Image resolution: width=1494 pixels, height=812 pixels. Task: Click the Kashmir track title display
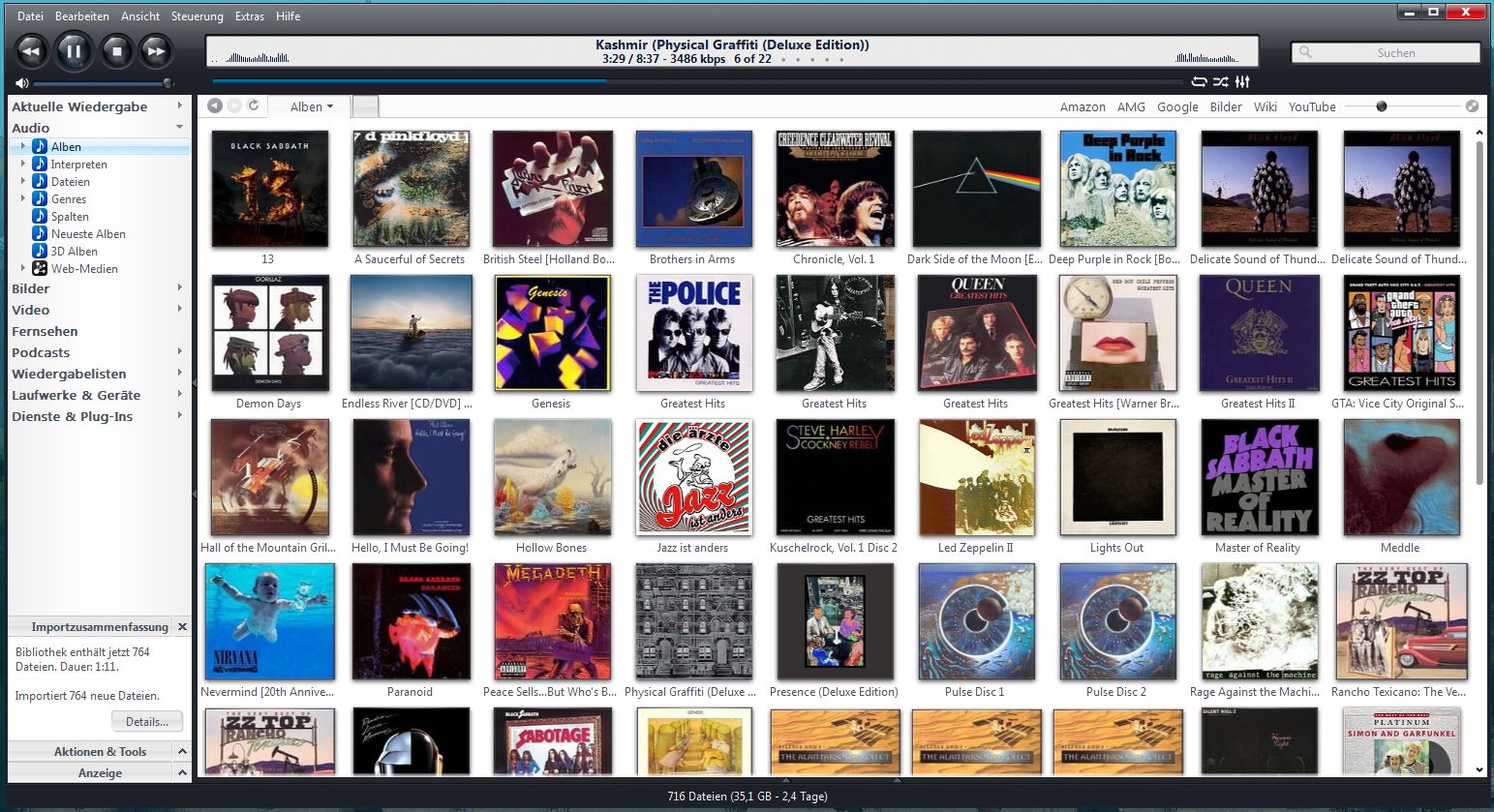pos(732,45)
